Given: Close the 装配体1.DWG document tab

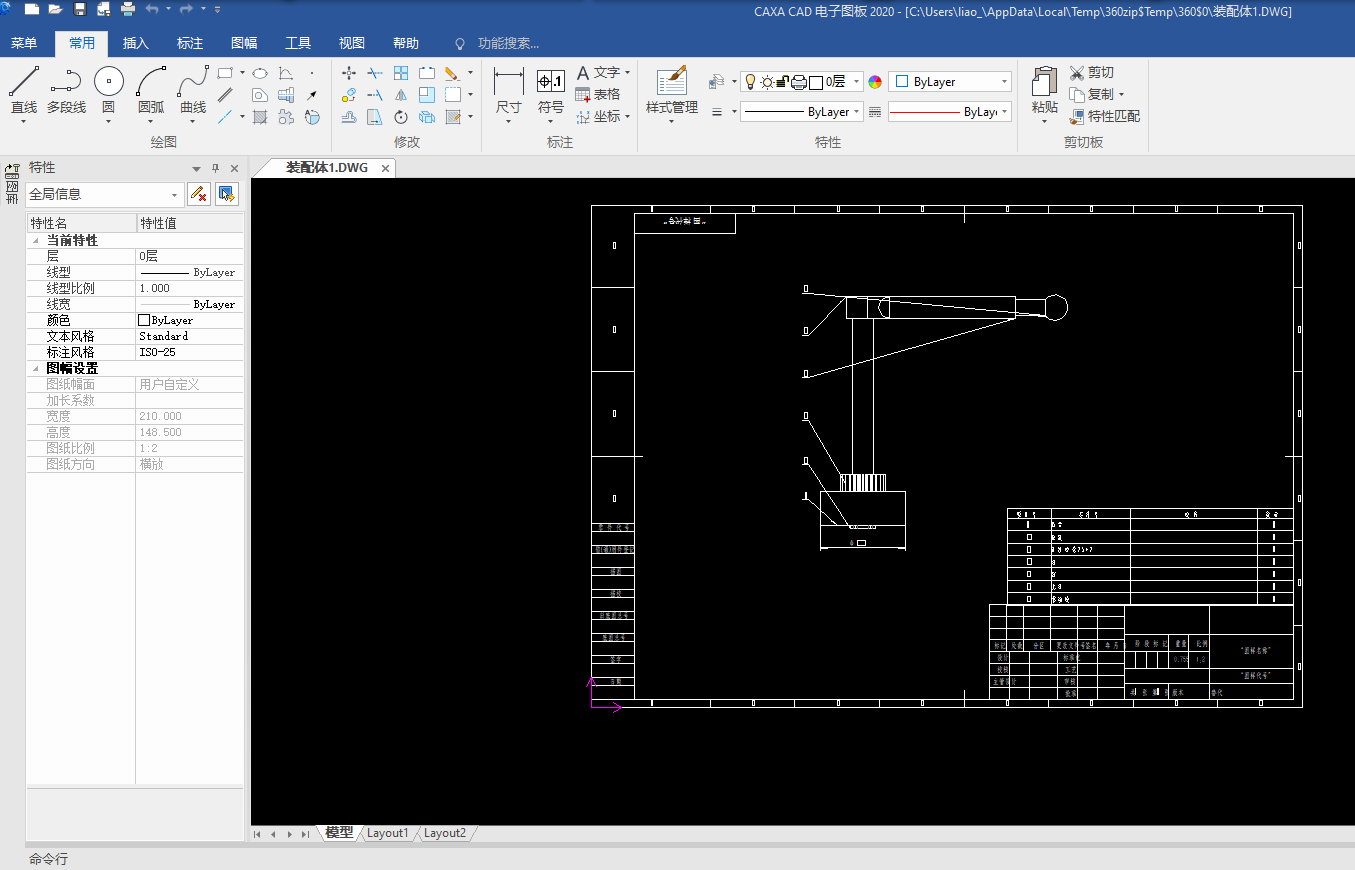Looking at the screenshot, I should pyautogui.click(x=385, y=168).
